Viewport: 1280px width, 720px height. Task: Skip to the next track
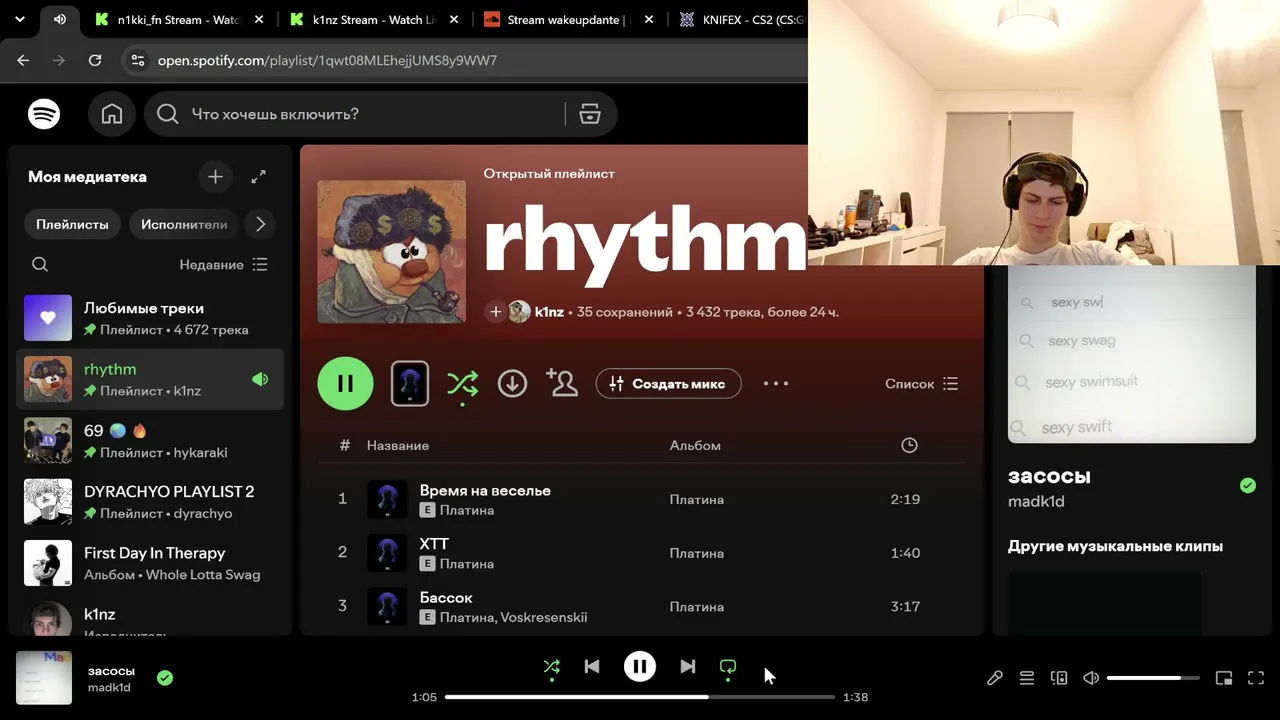(688, 667)
